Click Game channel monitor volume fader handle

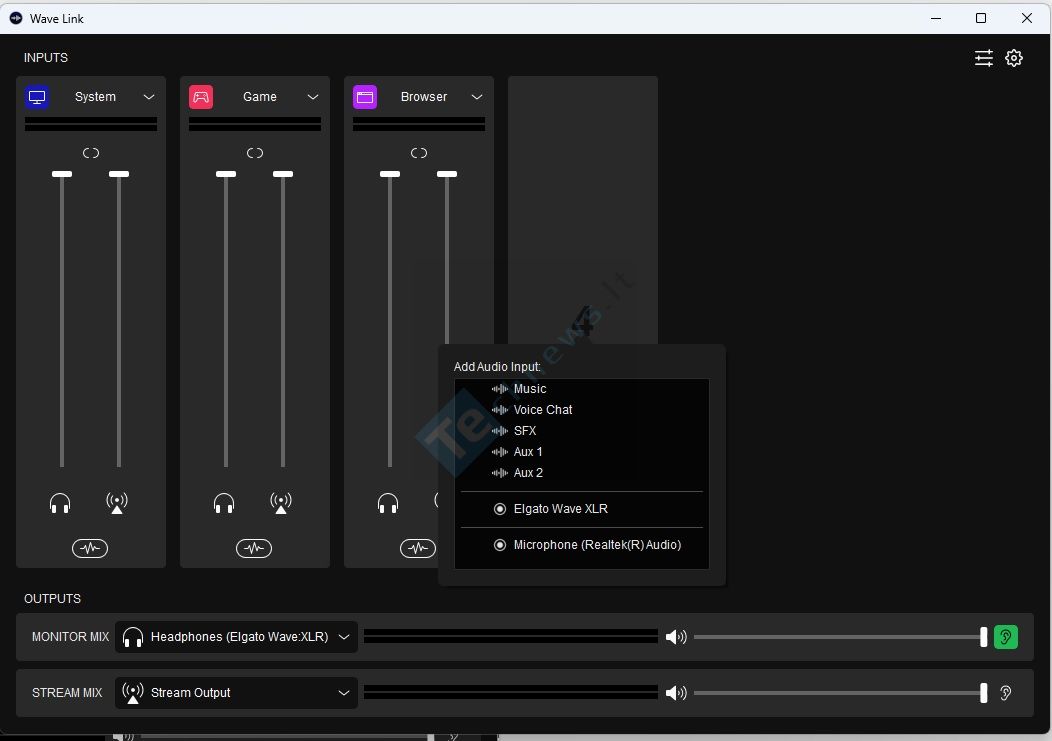[226, 174]
